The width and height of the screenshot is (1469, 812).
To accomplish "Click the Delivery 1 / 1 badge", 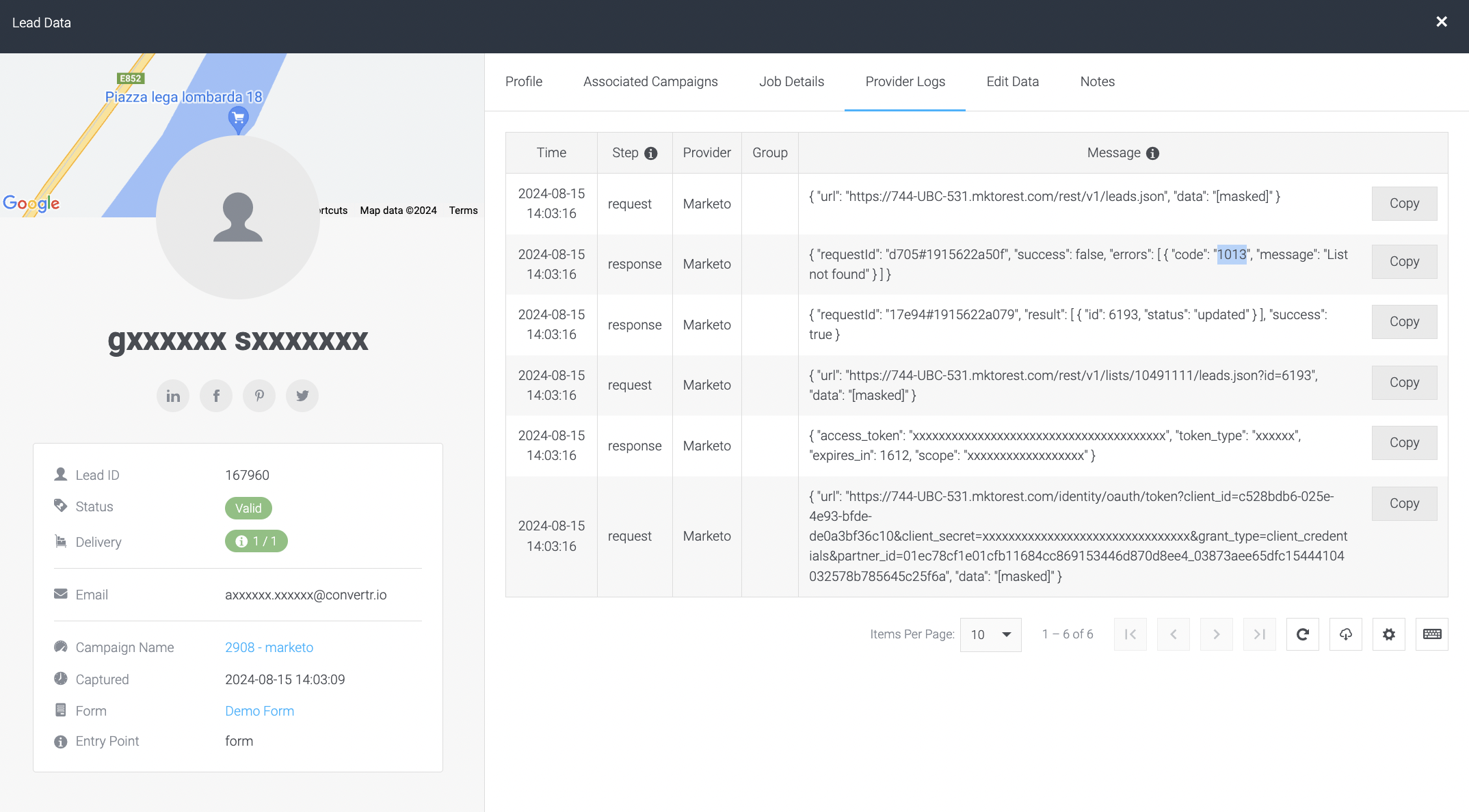I will pos(256,541).
